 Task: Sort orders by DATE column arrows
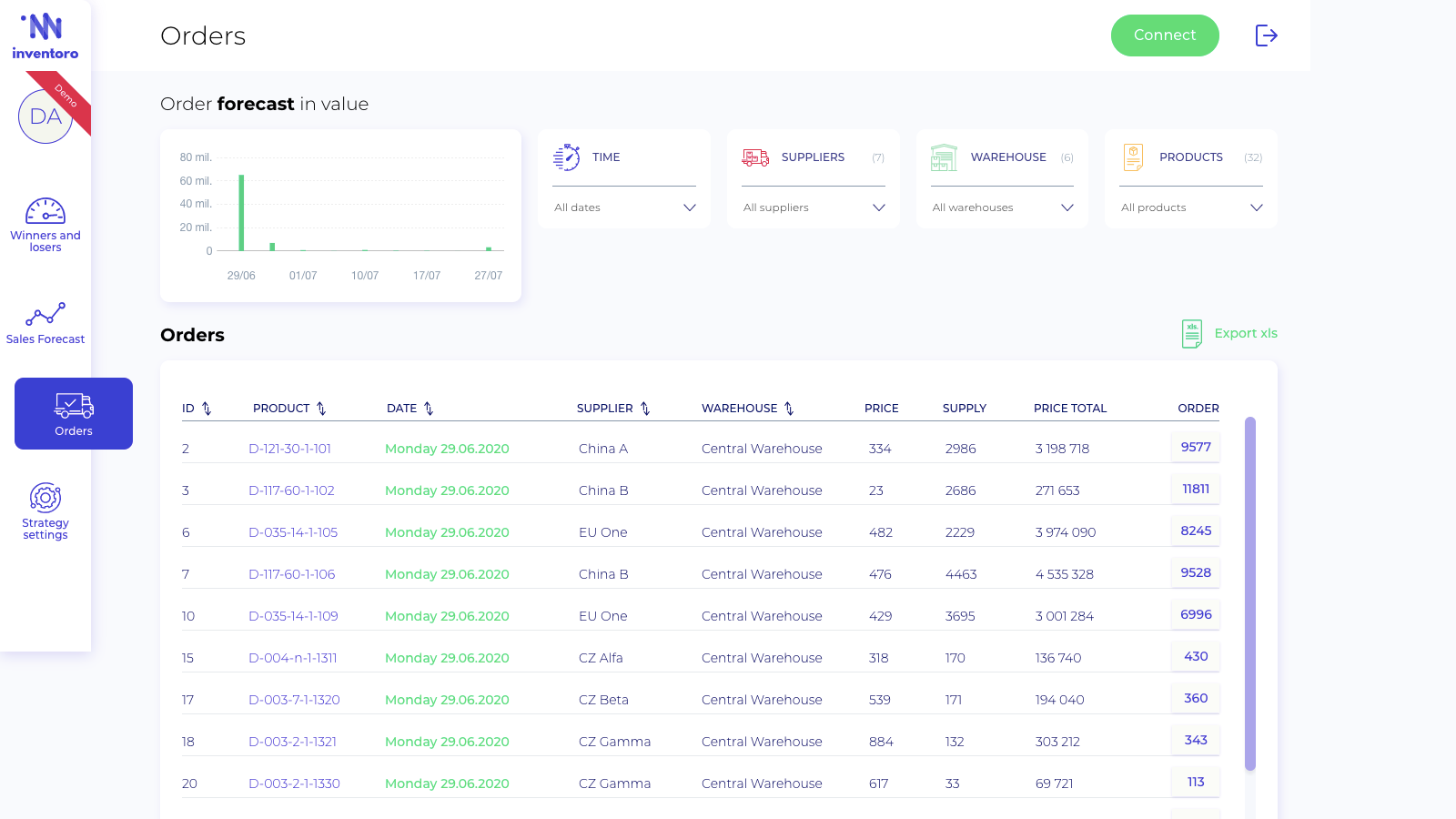pos(429,409)
